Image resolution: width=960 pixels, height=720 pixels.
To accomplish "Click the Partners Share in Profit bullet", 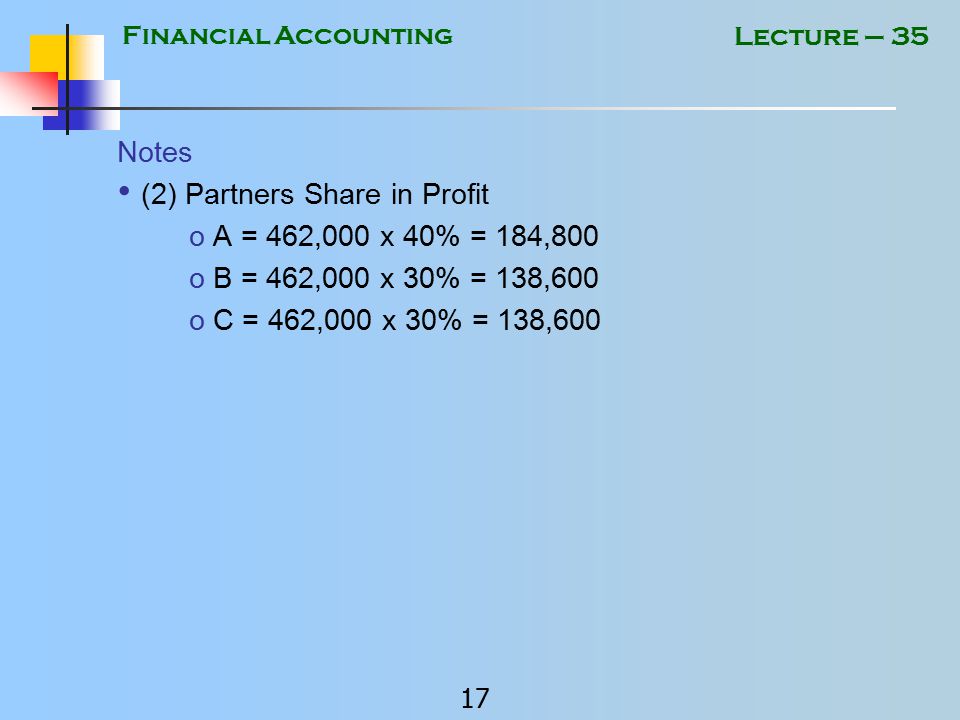I will (x=315, y=194).
